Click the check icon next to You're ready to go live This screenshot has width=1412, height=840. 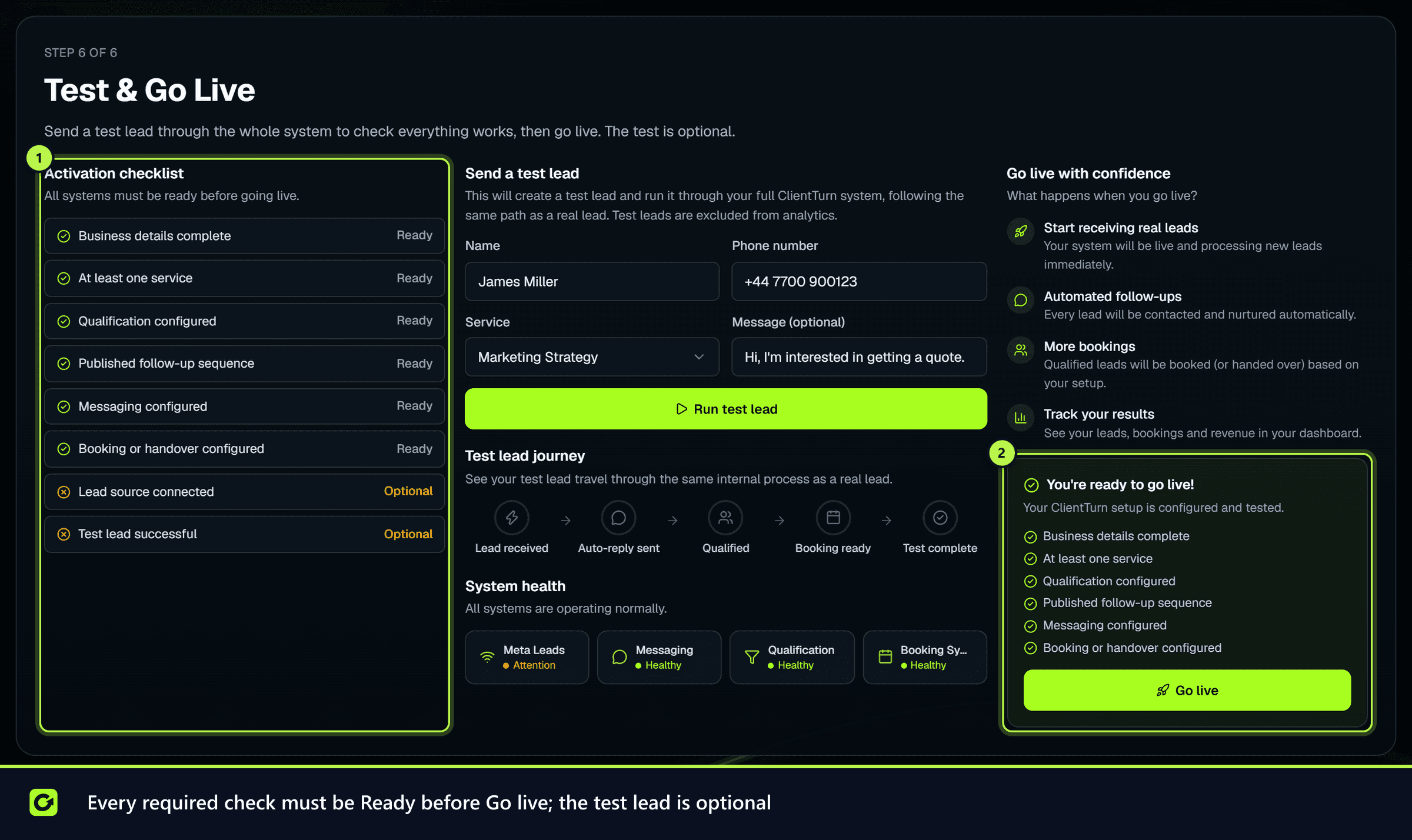click(1031, 485)
